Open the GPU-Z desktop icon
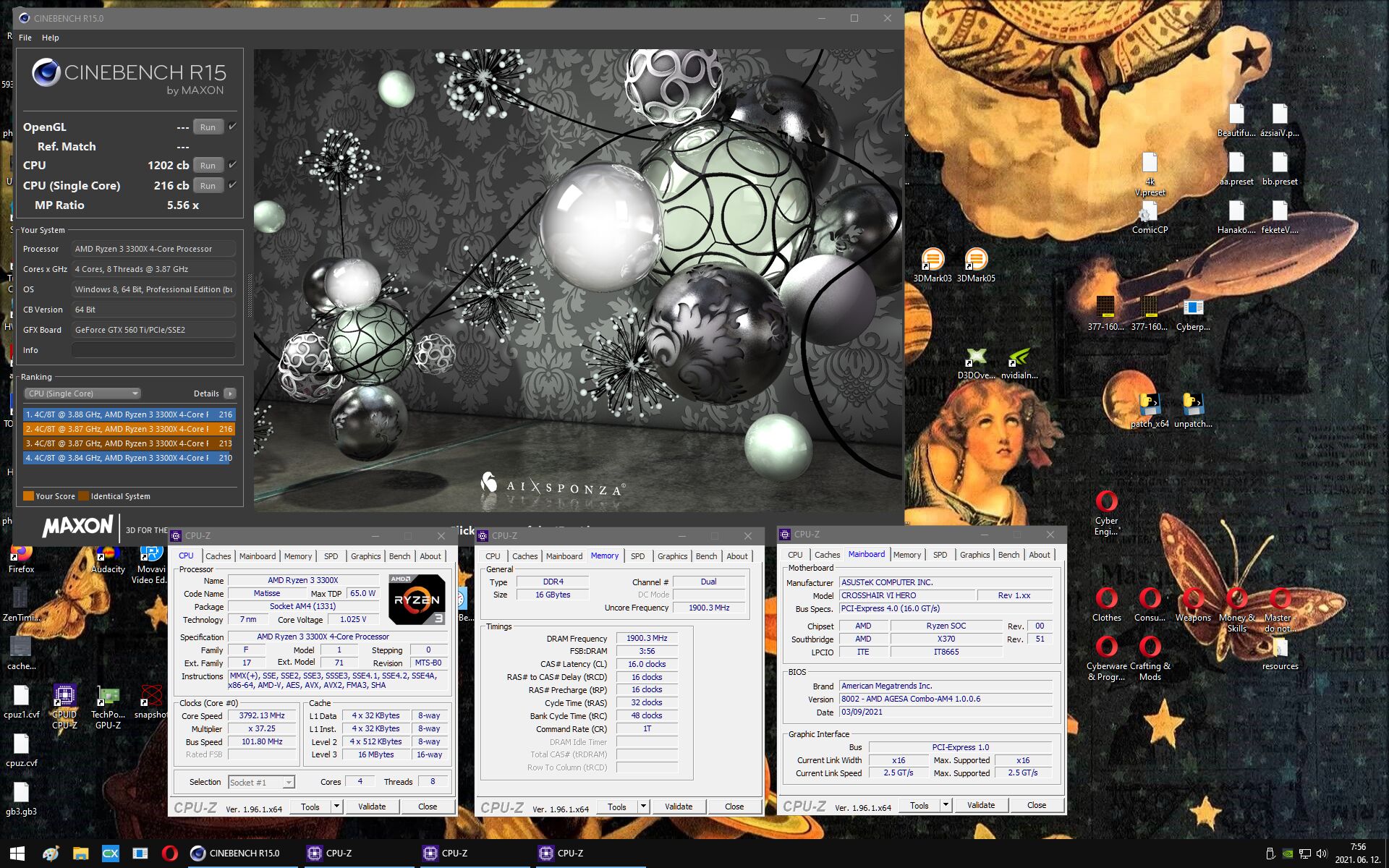1389x868 pixels. point(109,697)
